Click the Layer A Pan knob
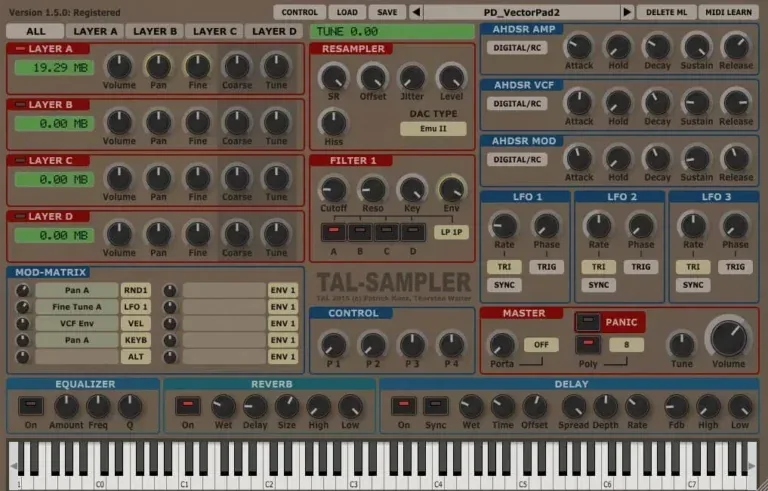768x491 pixels. coord(158,67)
